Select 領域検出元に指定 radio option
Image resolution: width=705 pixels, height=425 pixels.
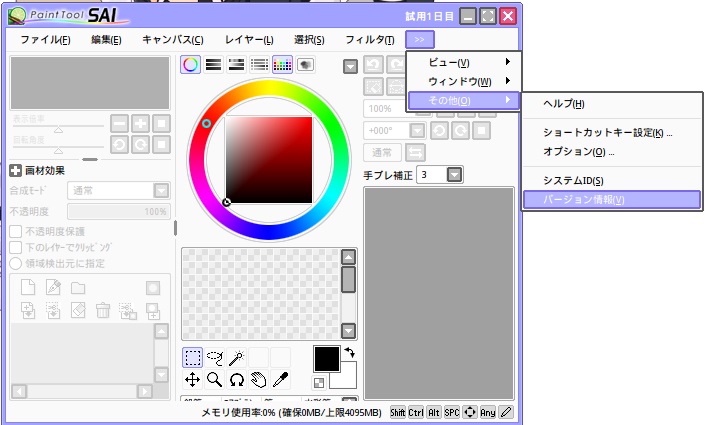coord(16,263)
